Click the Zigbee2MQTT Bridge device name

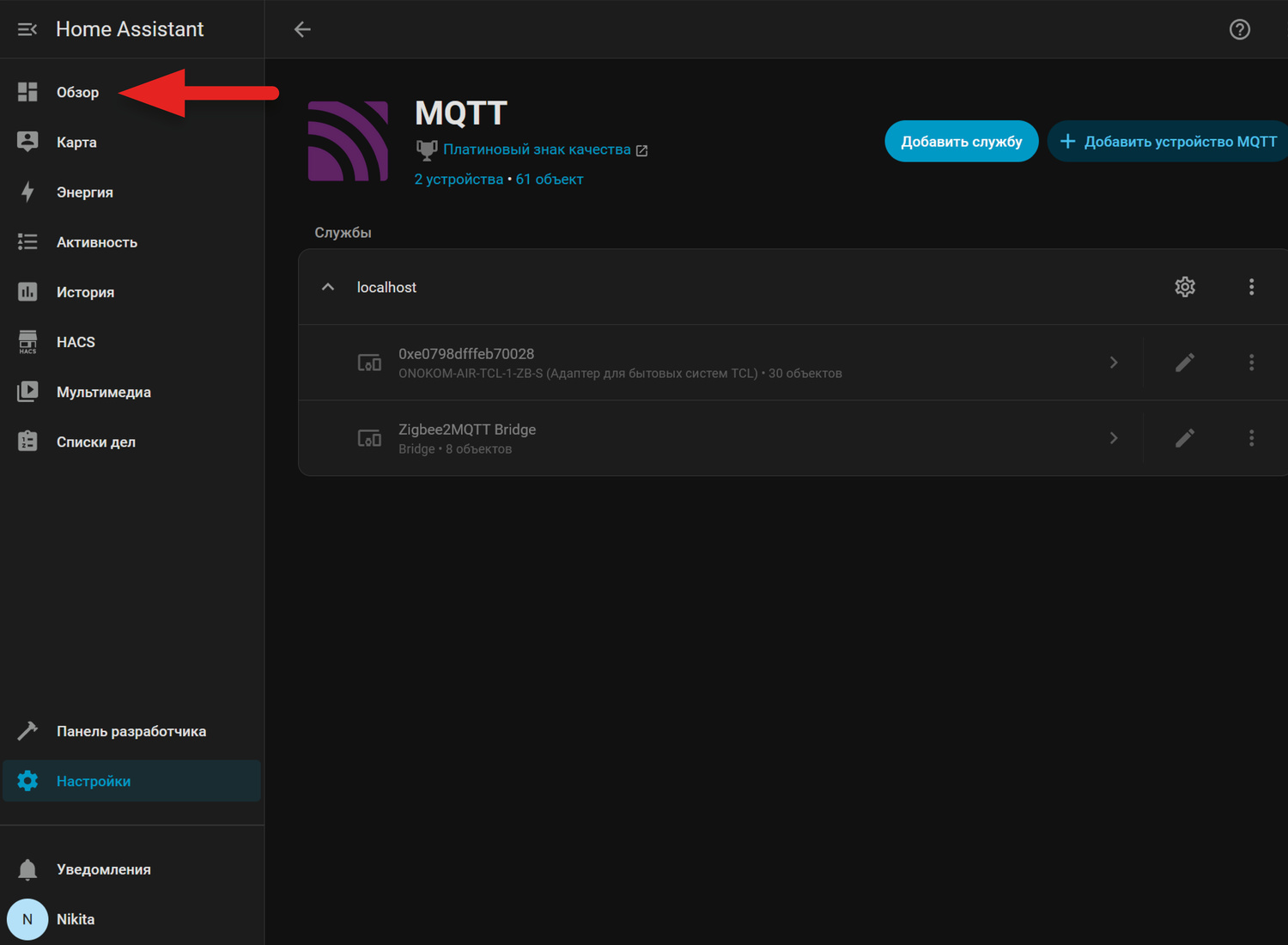[x=467, y=430]
